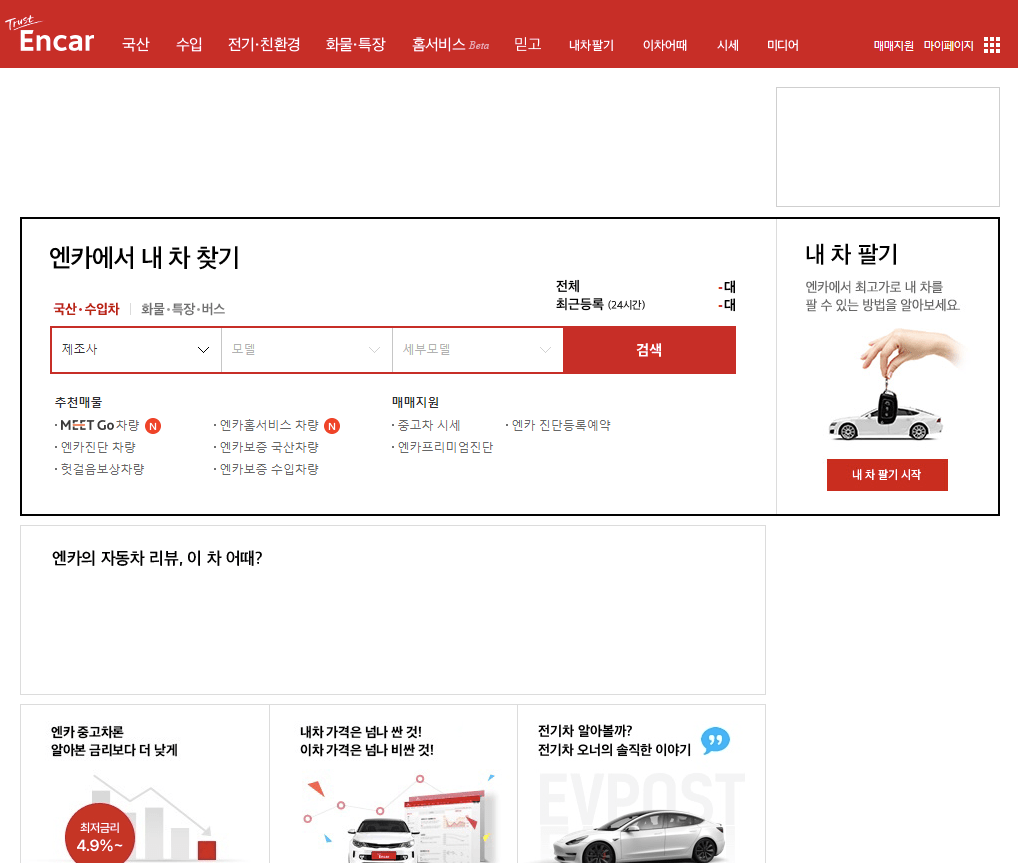
Task: Open the 엔카보증 수입차량 link
Action: click(x=269, y=469)
